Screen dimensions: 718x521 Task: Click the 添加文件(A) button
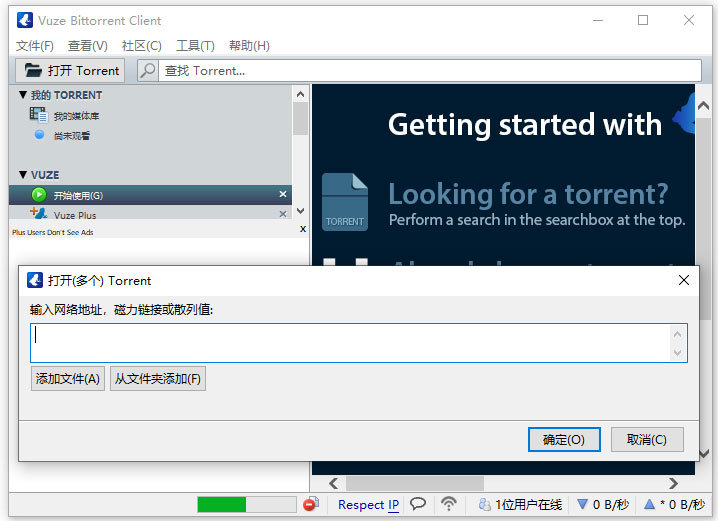click(68, 379)
